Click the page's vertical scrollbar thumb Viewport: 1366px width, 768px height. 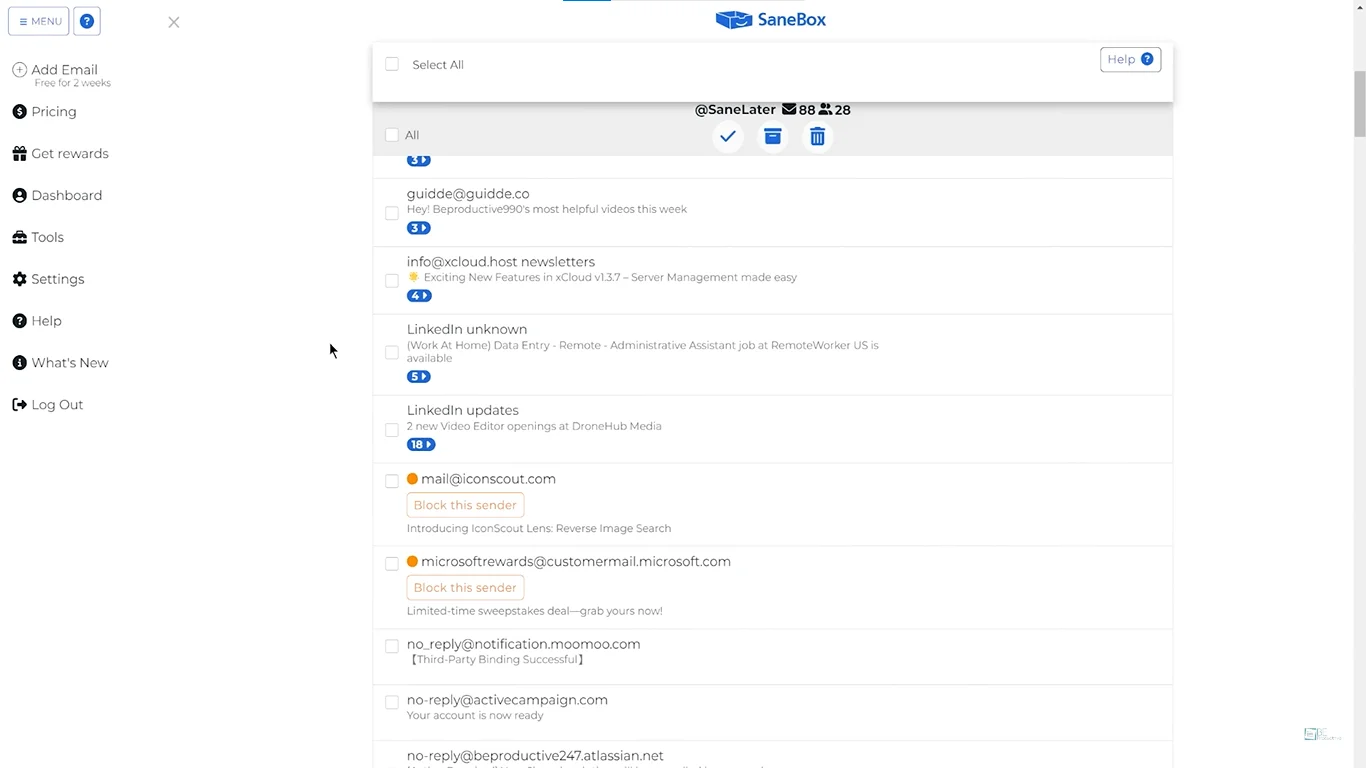click(1359, 104)
